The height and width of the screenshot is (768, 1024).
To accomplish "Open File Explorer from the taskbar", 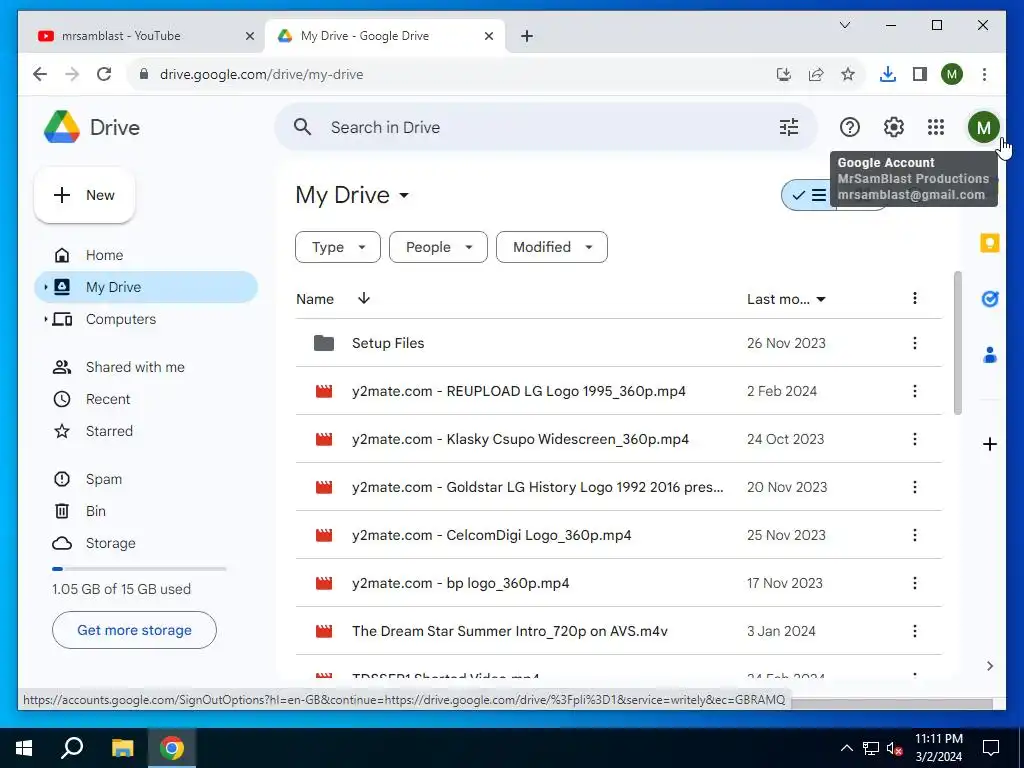I will point(122,748).
